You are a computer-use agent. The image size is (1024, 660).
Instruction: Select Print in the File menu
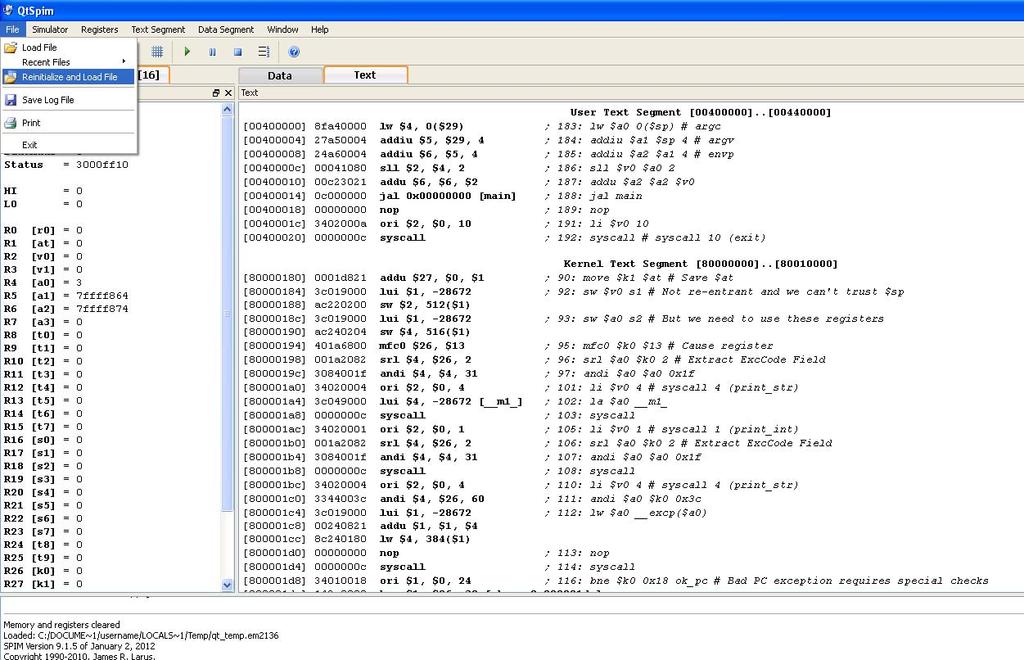click(69, 123)
